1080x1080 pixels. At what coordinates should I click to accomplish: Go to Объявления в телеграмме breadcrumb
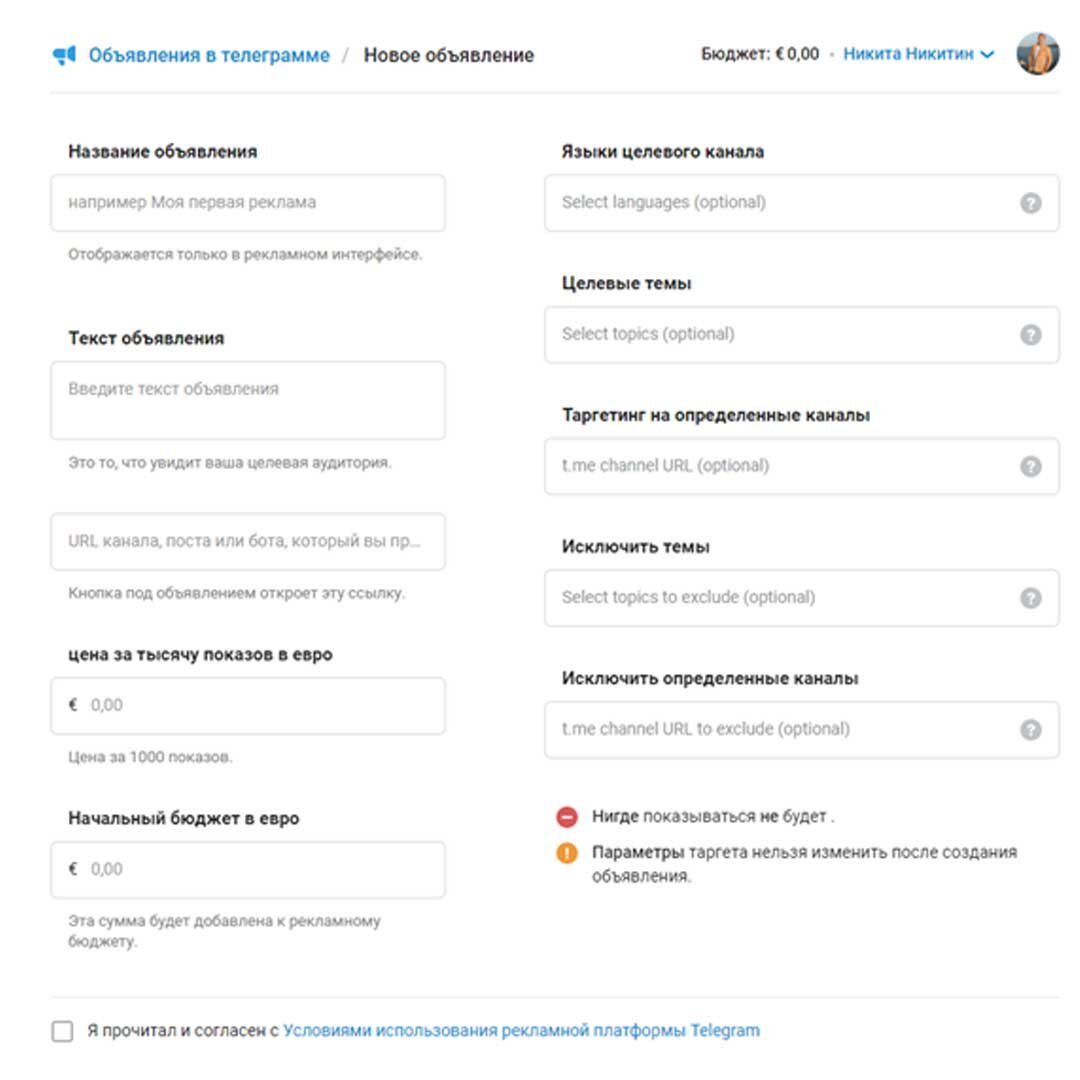208,56
